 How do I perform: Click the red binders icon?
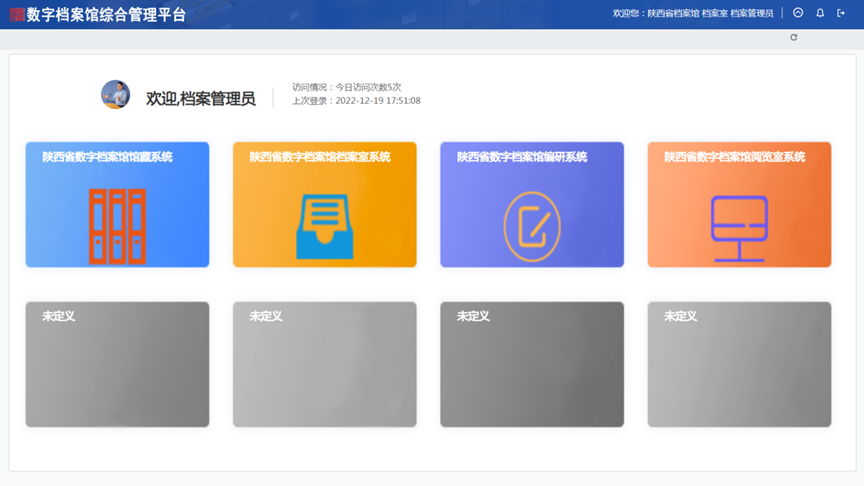(x=117, y=226)
